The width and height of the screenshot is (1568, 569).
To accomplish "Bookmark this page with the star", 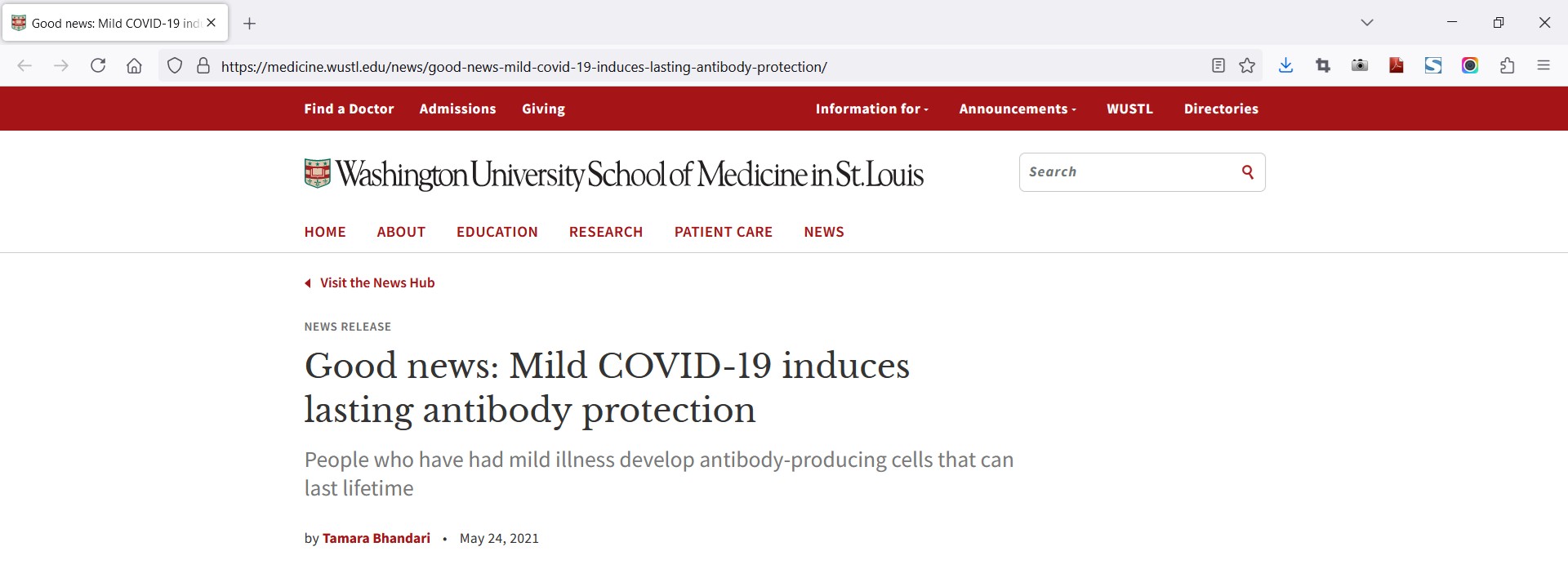I will (1247, 66).
